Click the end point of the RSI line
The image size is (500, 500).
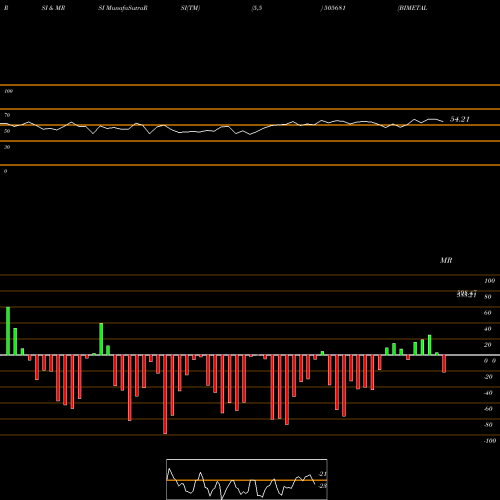pos(443,121)
